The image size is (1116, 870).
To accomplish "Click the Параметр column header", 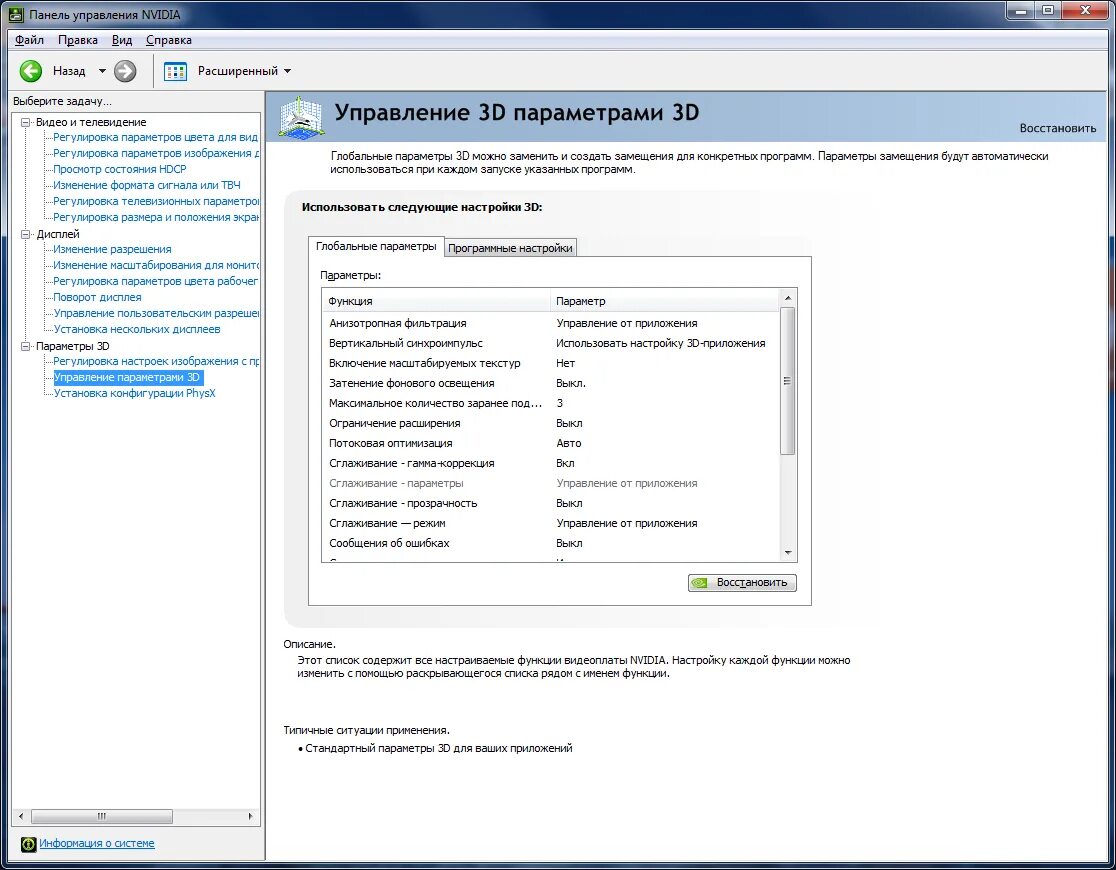I will [665, 301].
